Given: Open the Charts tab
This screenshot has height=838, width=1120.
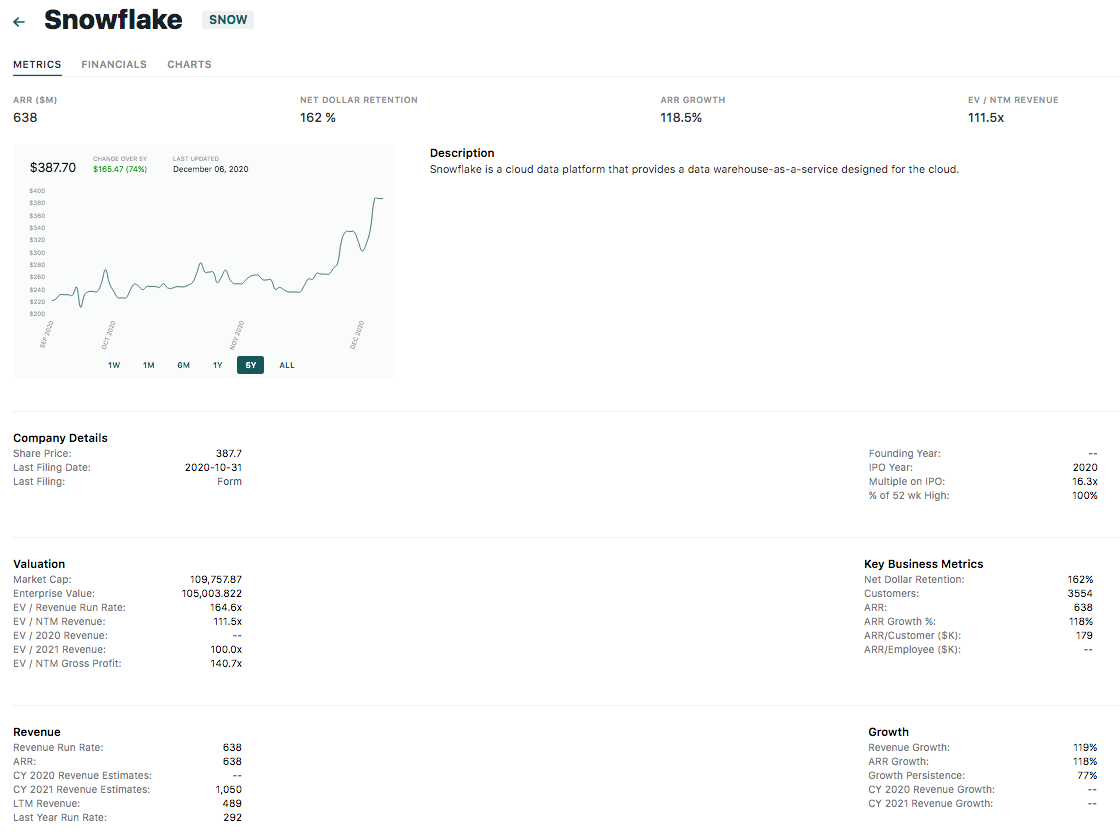Looking at the screenshot, I should tap(189, 64).
